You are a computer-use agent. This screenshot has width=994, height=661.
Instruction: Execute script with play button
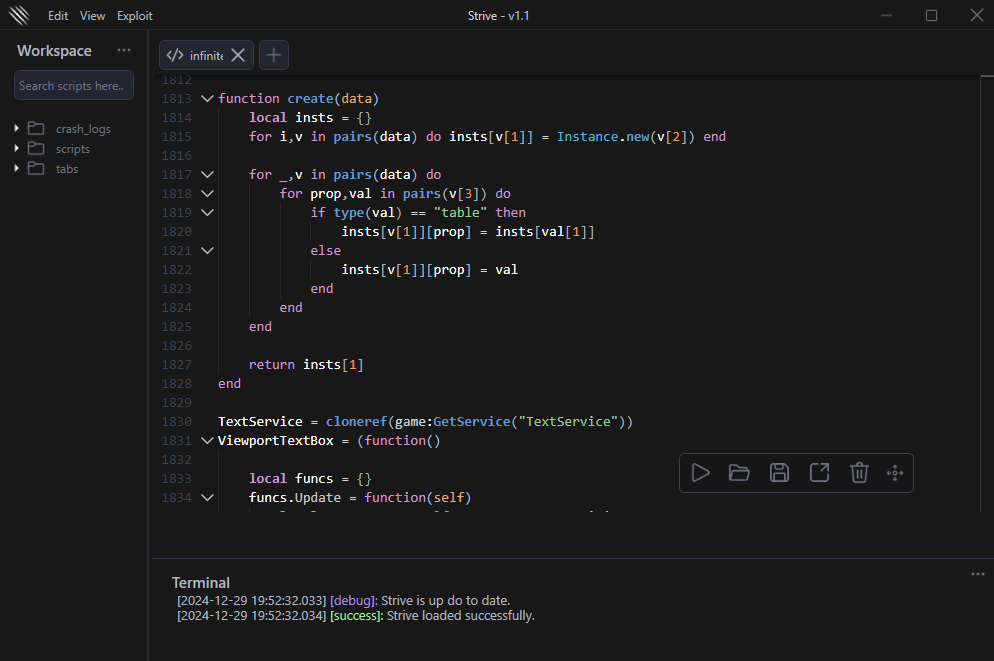click(x=700, y=473)
